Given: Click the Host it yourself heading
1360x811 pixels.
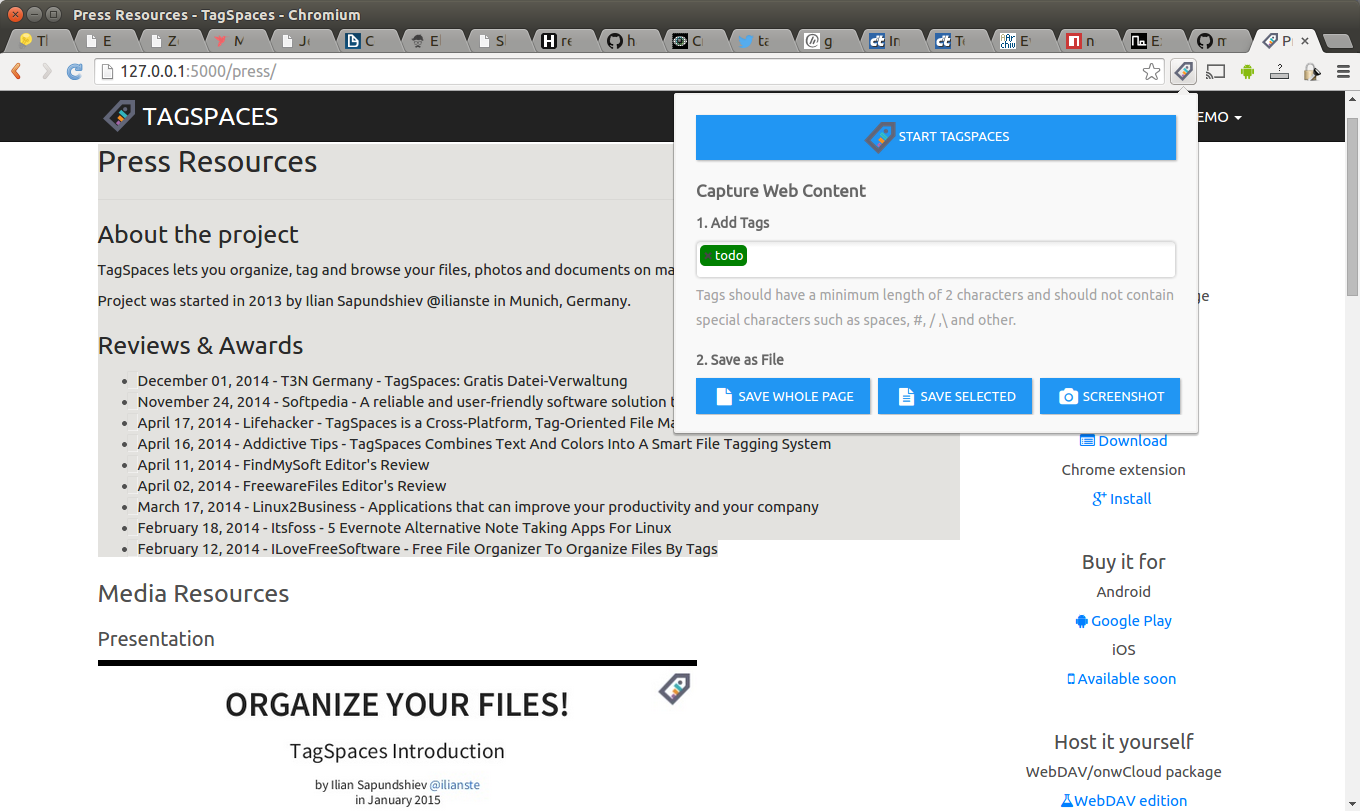Looking at the screenshot, I should [x=1123, y=742].
